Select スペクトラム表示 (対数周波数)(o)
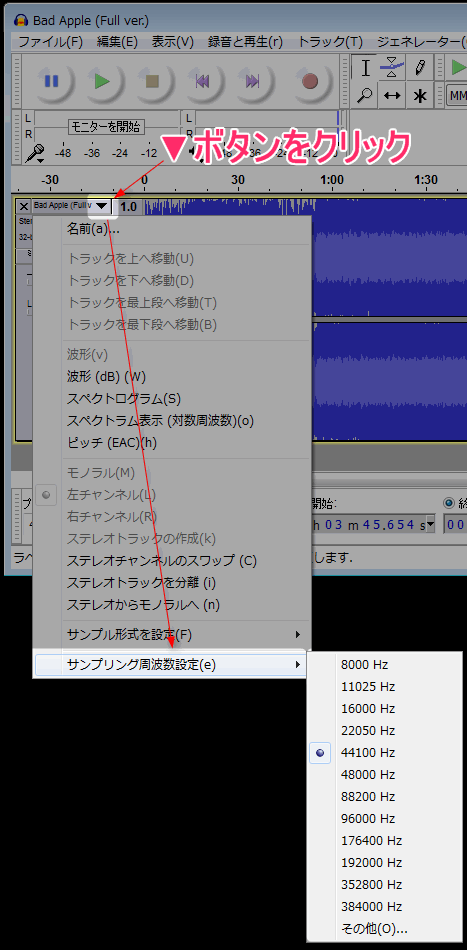Screen dimensions: 467x950 coord(171,420)
